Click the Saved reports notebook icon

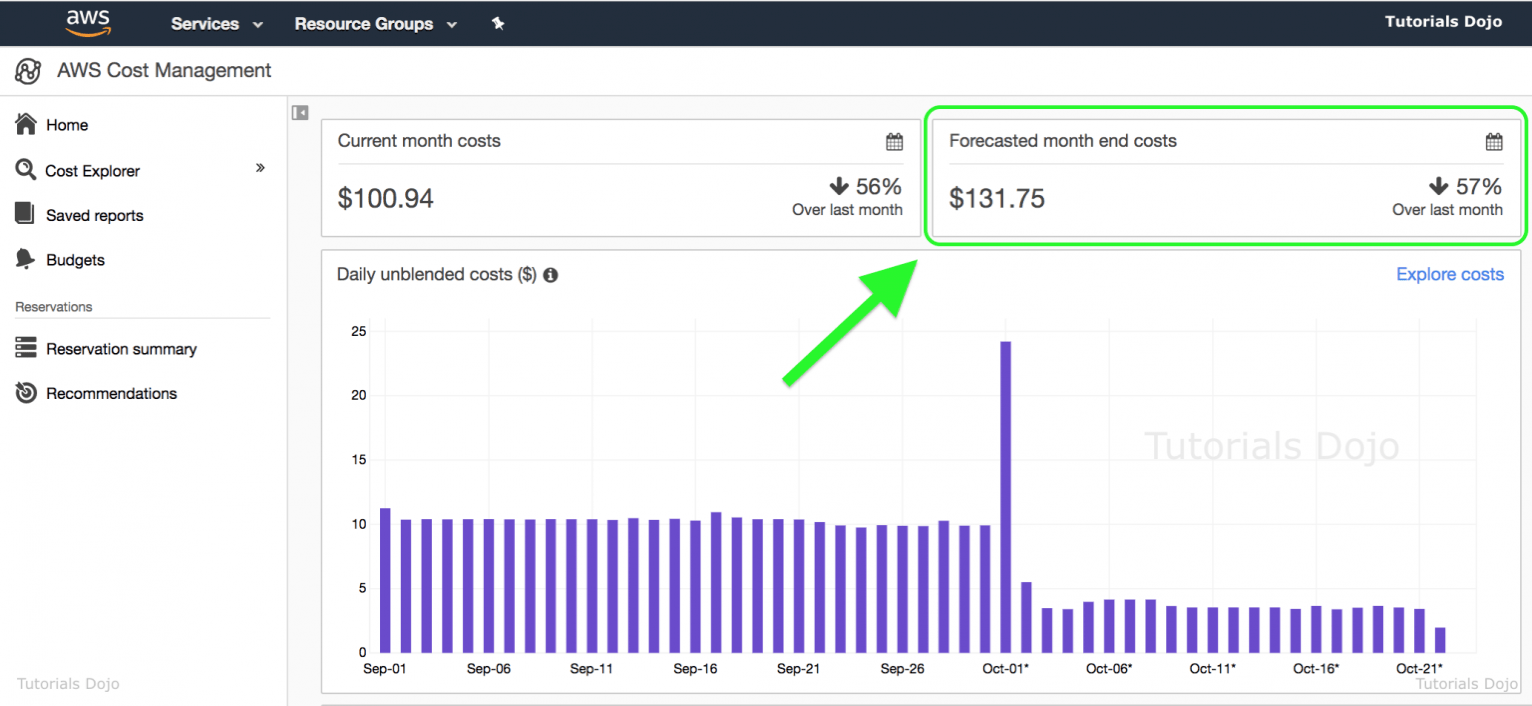point(24,214)
